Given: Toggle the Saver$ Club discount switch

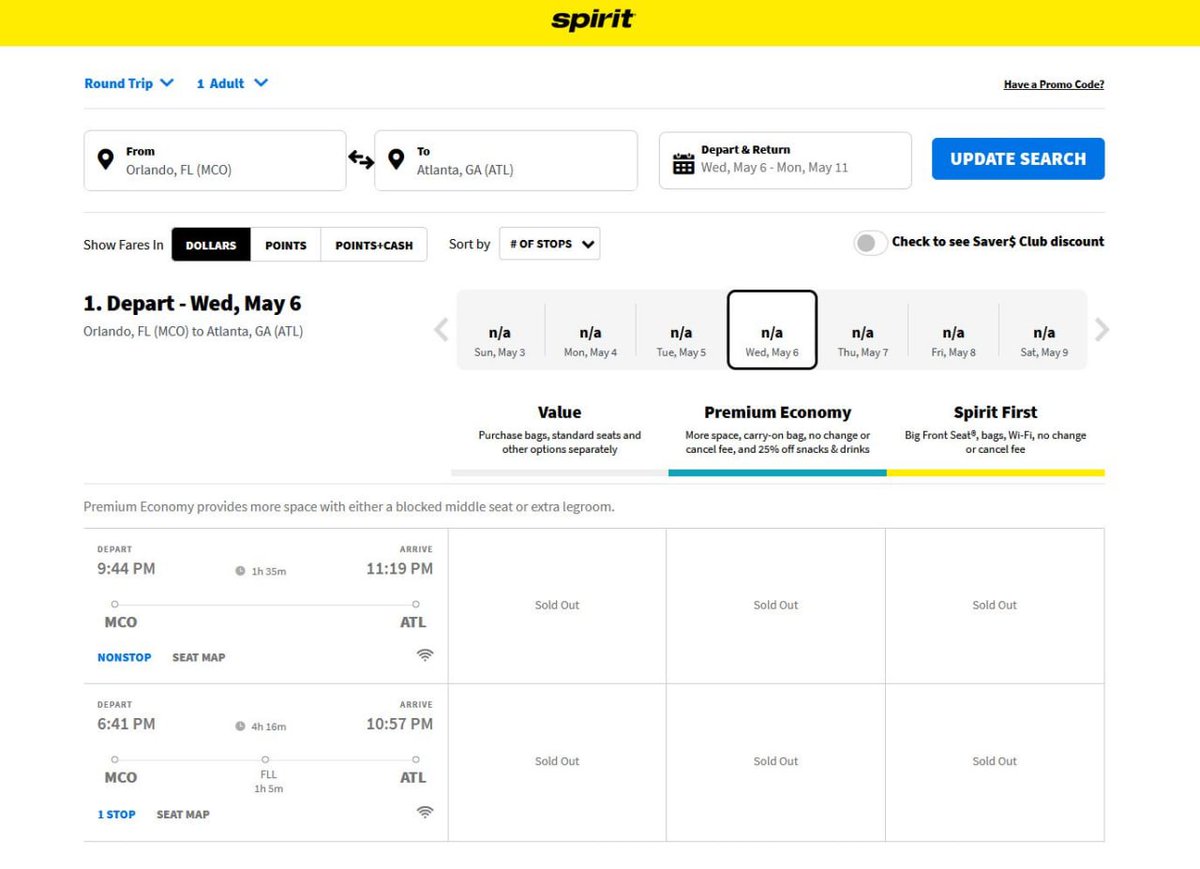Looking at the screenshot, I should pos(870,243).
